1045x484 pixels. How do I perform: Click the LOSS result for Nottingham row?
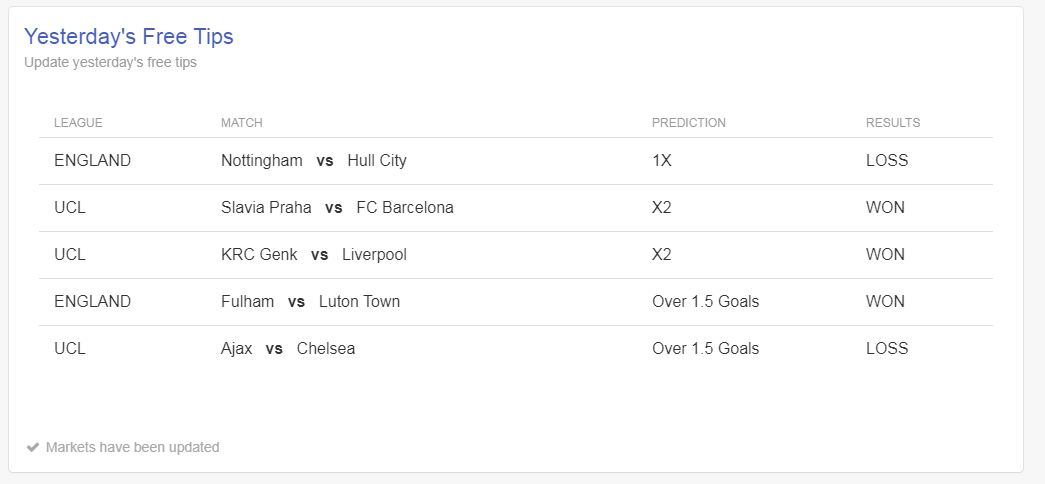(x=886, y=161)
